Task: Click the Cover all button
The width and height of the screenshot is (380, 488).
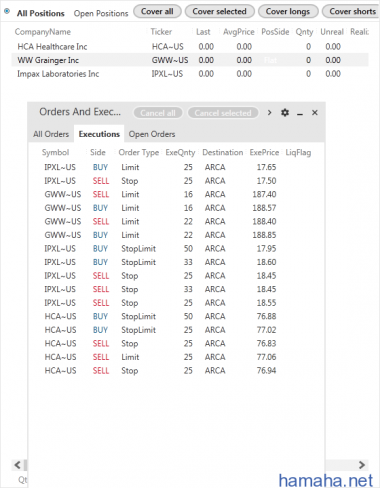Action: pos(157,11)
